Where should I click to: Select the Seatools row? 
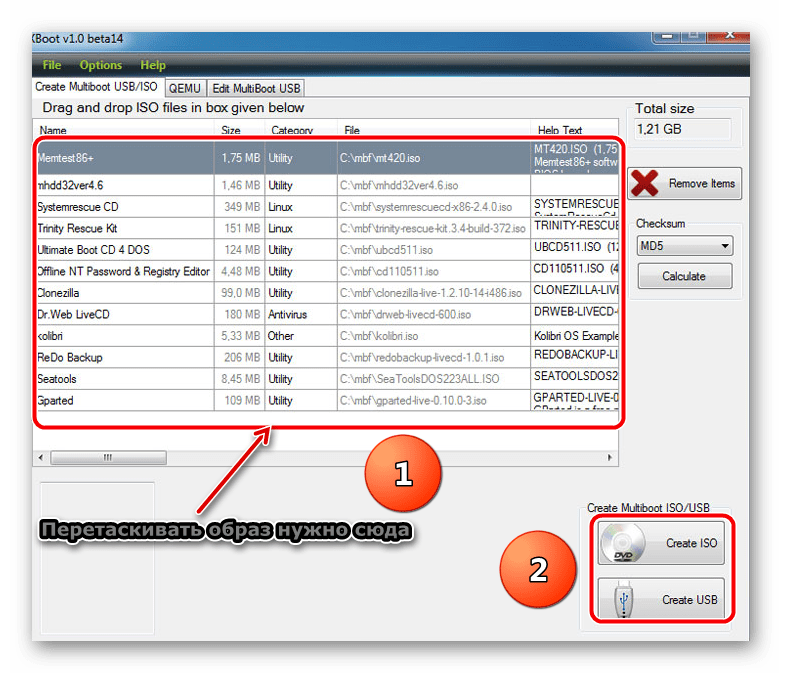coord(328,379)
